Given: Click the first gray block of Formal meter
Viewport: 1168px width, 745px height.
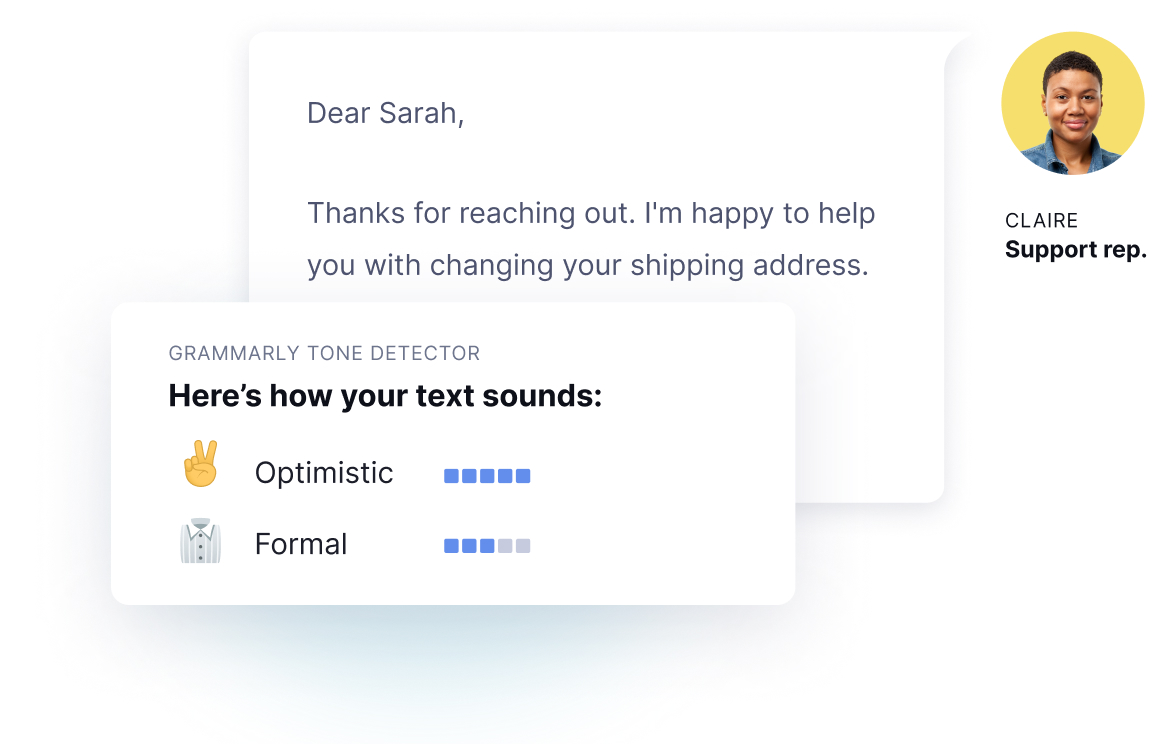Looking at the screenshot, I should tap(505, 546).
